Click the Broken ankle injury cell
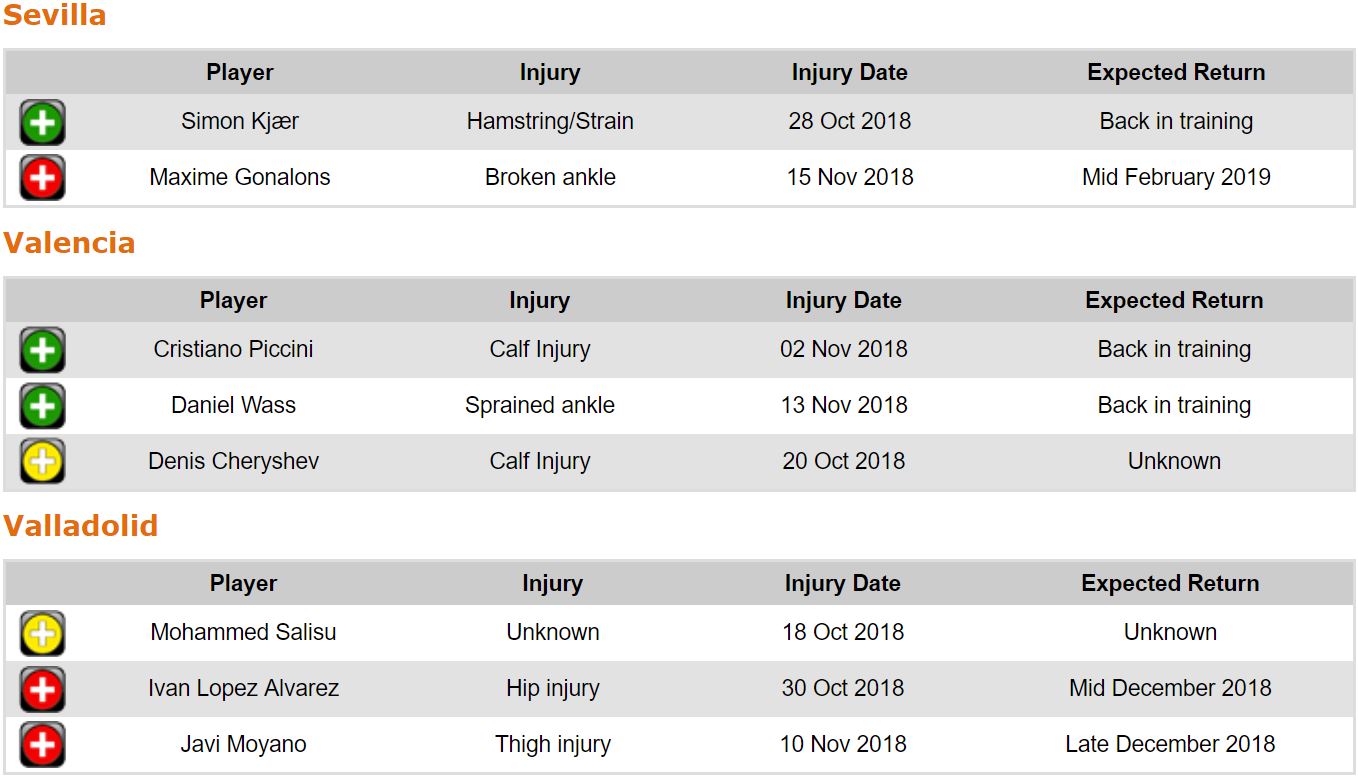 (x=550, y=178)
